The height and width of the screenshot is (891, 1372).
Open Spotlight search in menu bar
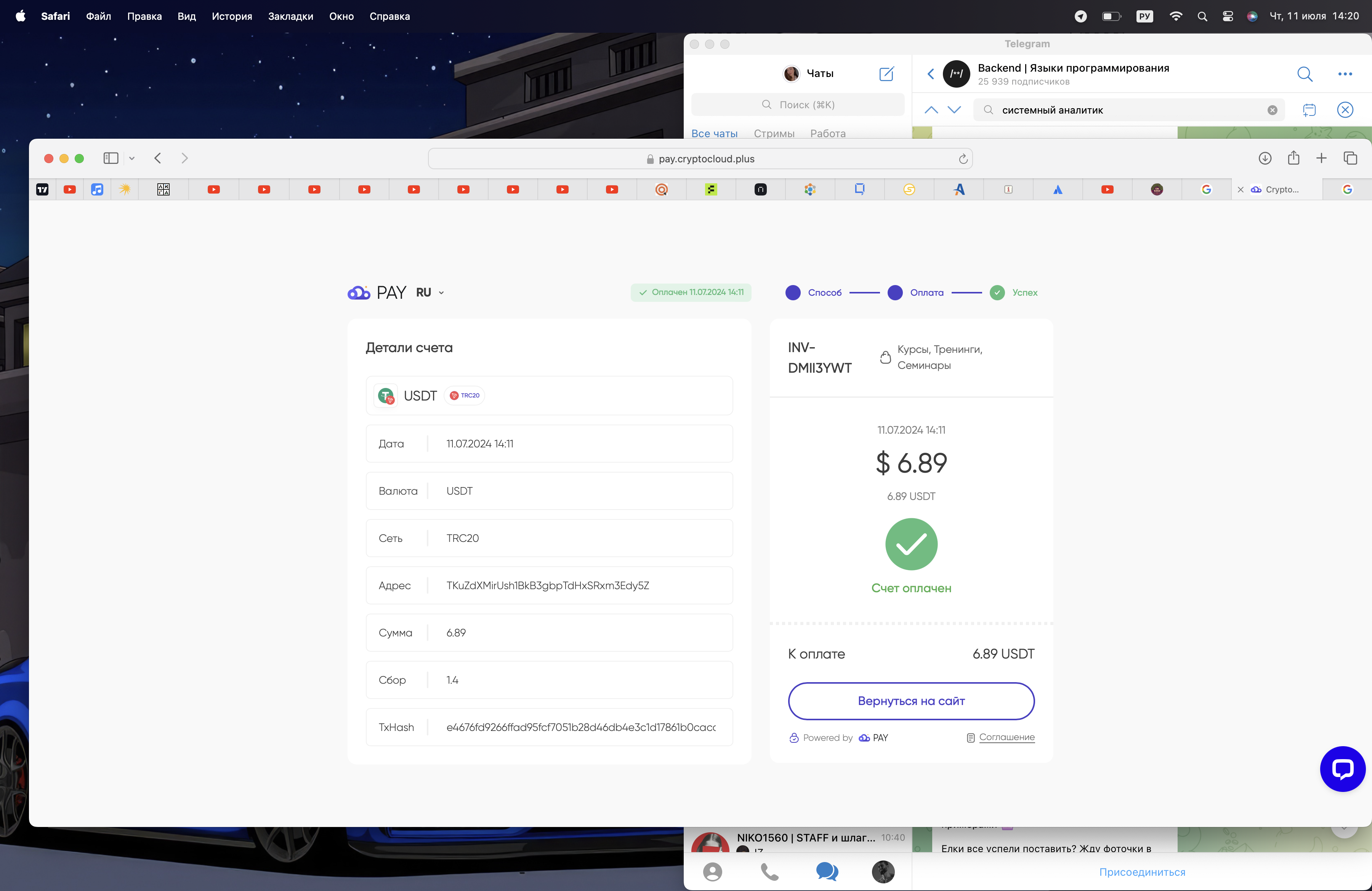tap(1202, 16)
